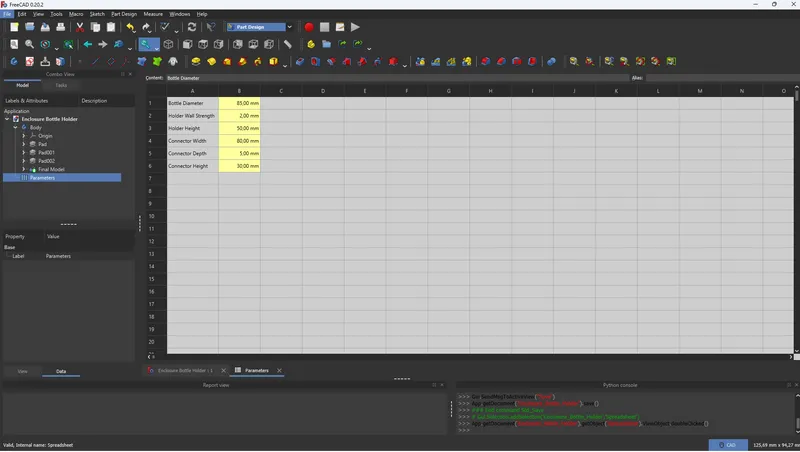Image resolution: width=800 pixels, height=452 pixels.
Task: Switch to Model tab in Combo View
Action: [x=22, y=86]
